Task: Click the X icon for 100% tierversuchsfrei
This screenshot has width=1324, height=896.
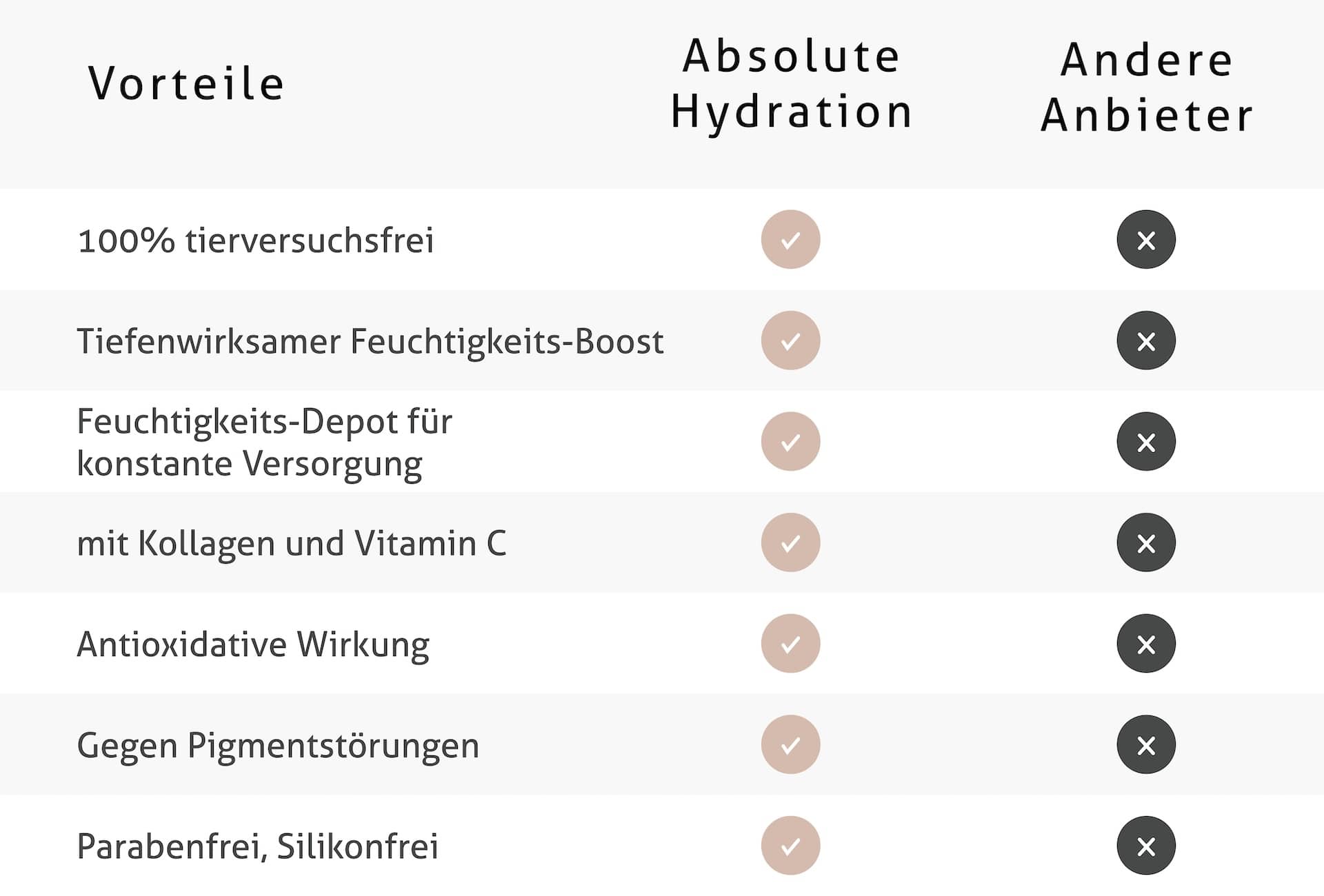Action: coord(1146,240)
